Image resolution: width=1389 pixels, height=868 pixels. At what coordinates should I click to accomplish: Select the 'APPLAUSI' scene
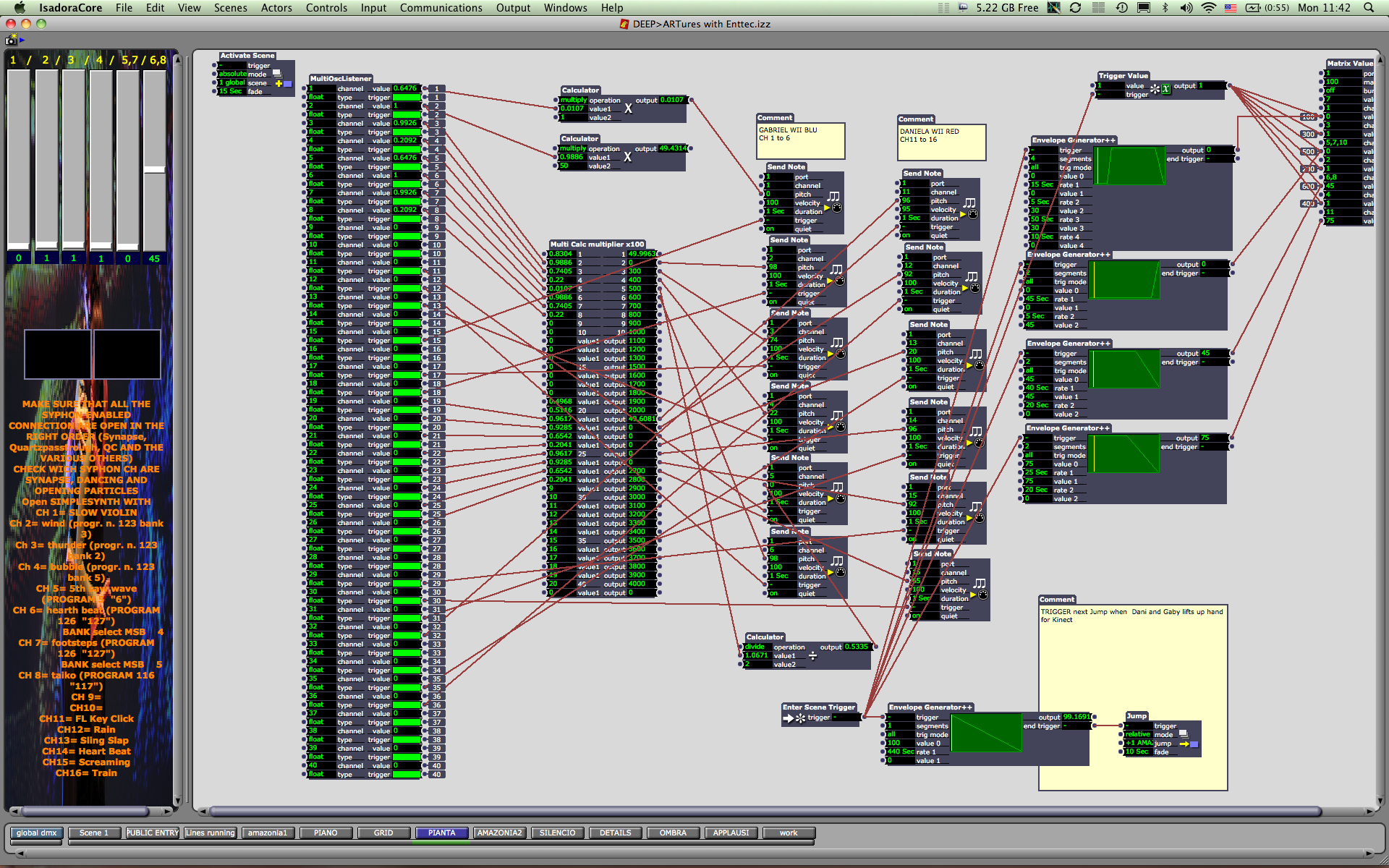click(731, 833)
